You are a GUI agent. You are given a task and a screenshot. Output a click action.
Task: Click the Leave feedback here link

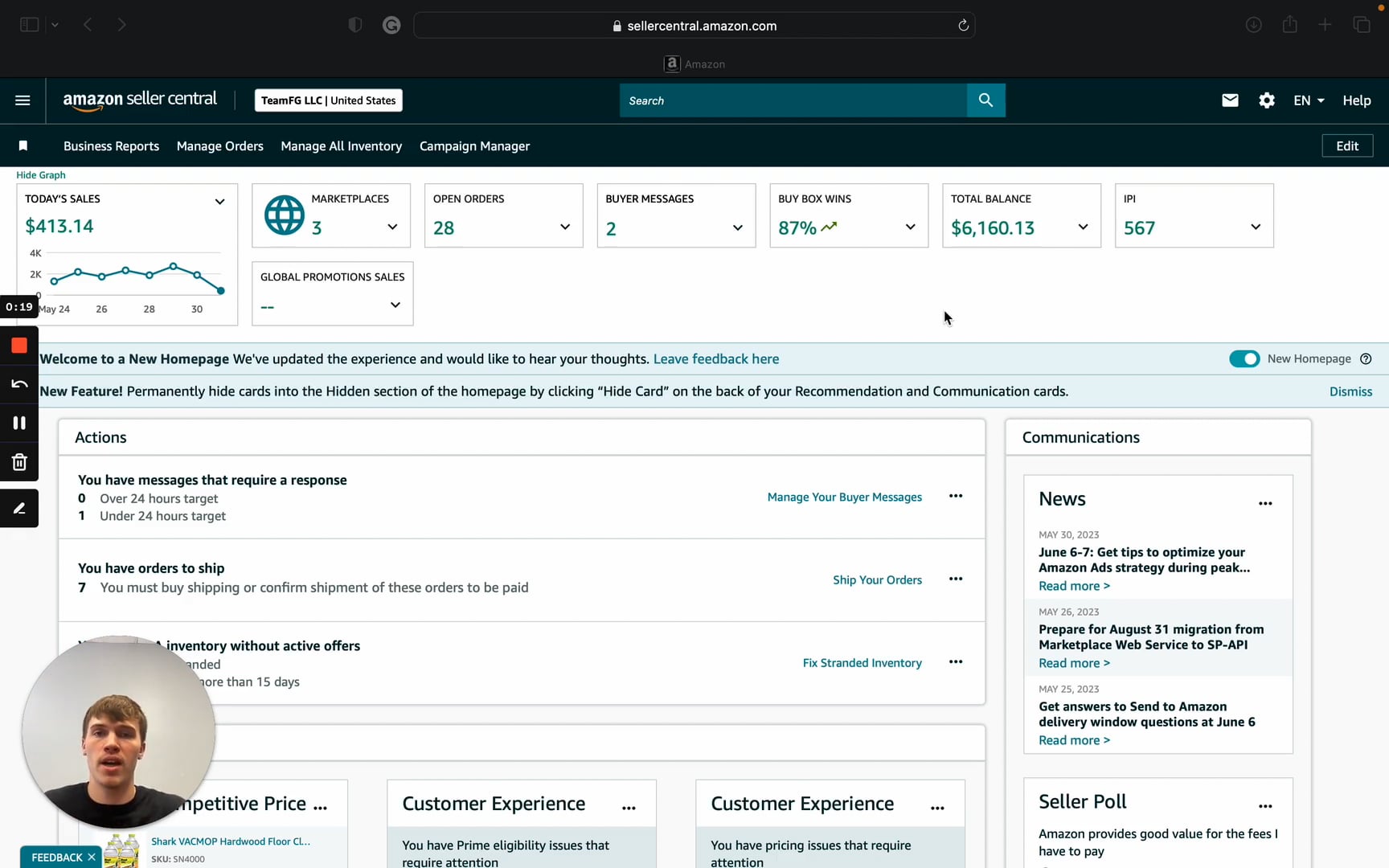point(716,359)
